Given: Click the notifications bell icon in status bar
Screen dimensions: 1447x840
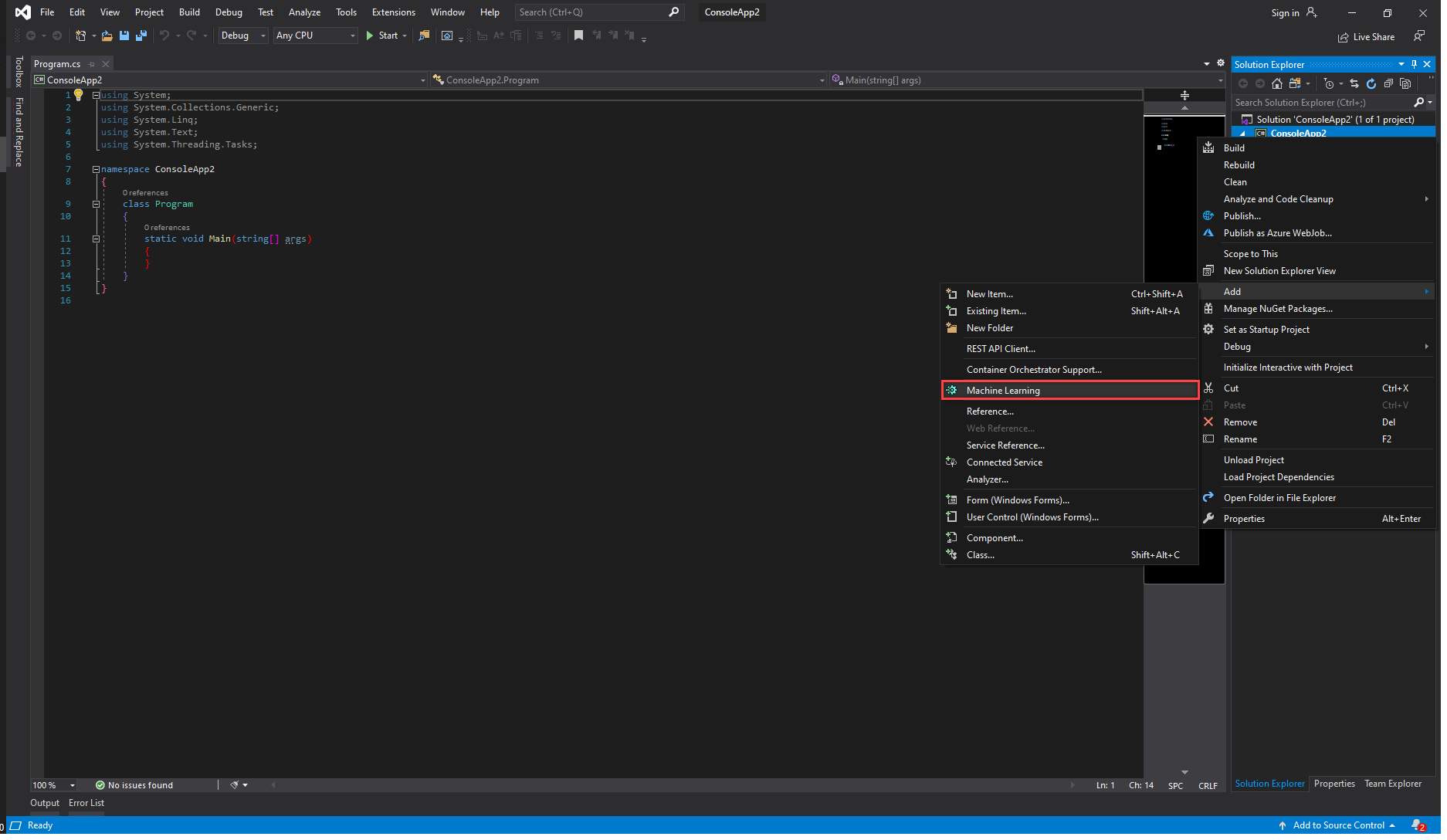Looking at the screenshot, I should pos(1418,825).
